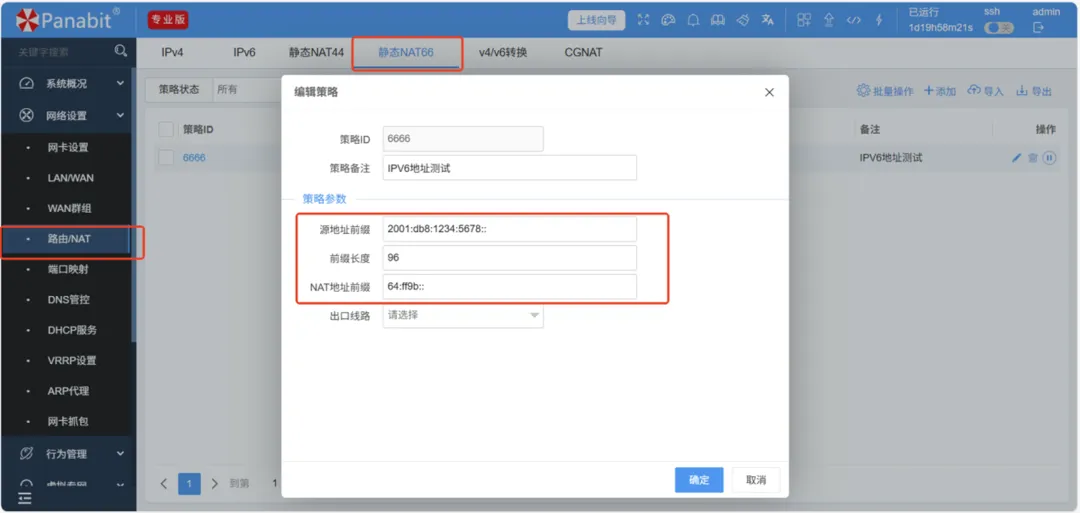Click the 确定 button in the dialog
Viewport: 1080px width, 513px height.
pos(699,480)
